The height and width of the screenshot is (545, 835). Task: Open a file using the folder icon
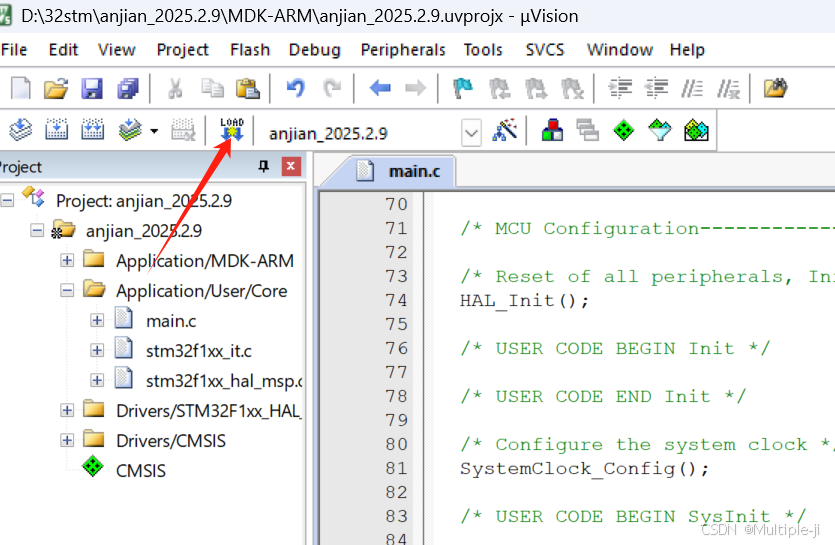pyautogui.click(x=56, y=88)
